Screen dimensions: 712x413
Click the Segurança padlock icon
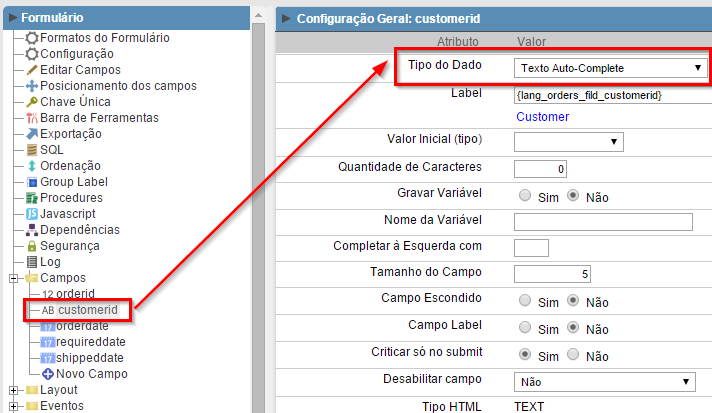tap(32, 246)
